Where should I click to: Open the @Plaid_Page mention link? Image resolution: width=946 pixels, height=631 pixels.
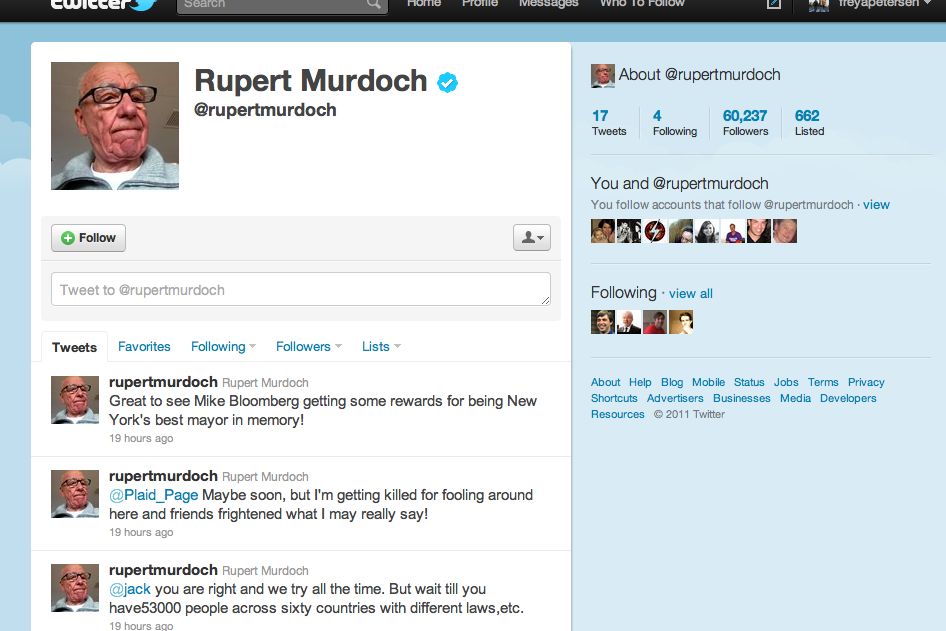click(153, 495)
